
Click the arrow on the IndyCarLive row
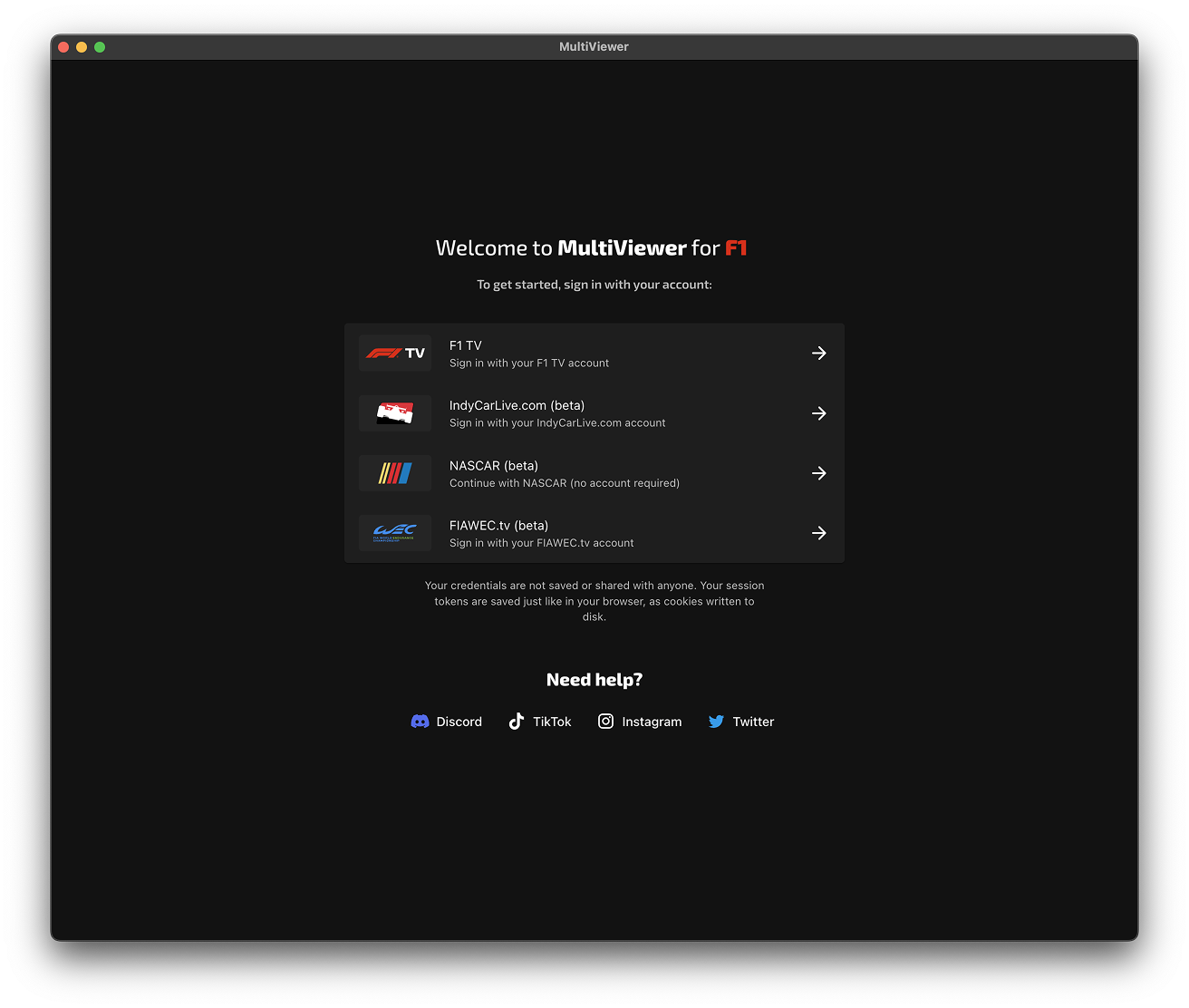pyautogui.click(x=818, y=412)
